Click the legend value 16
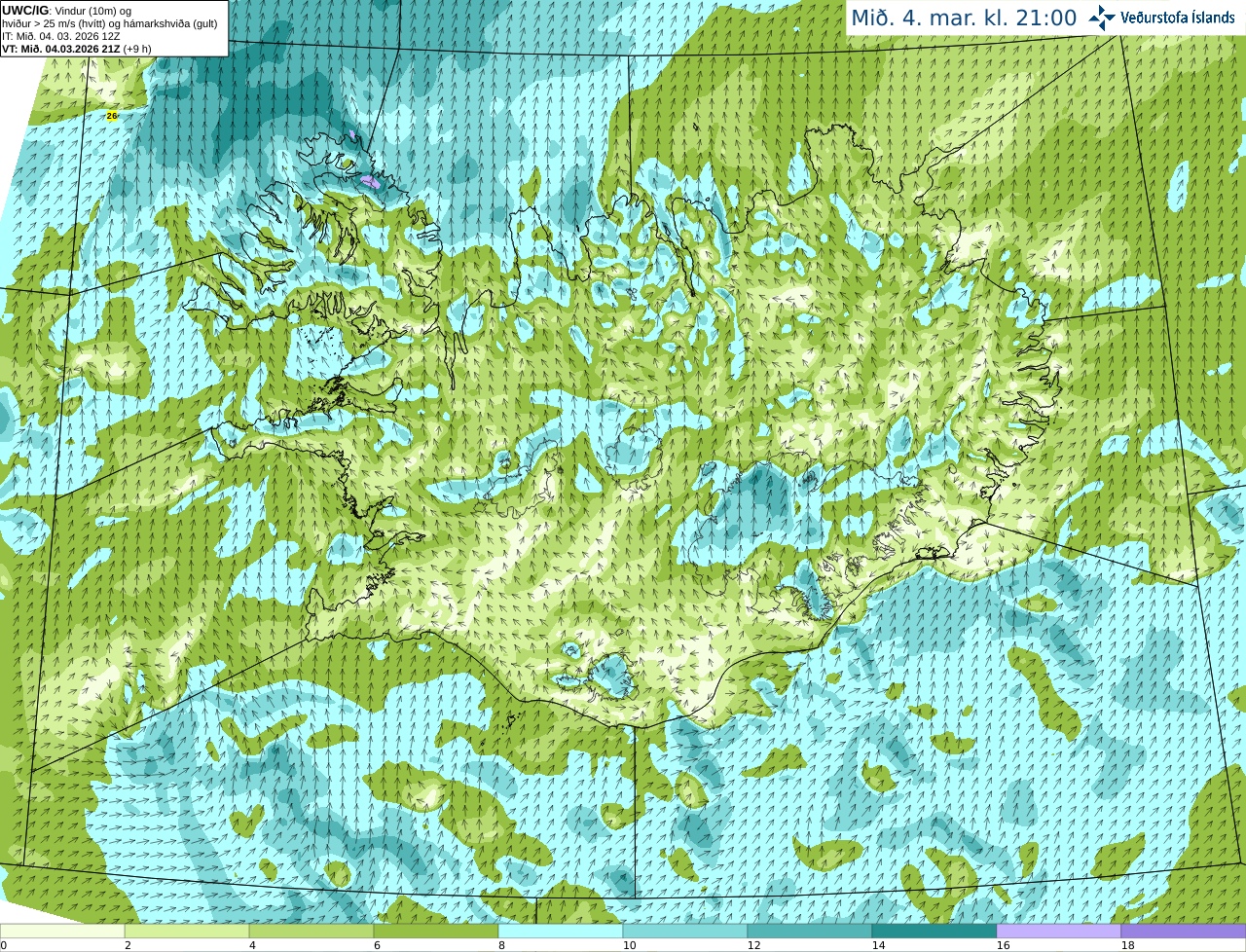The width and height of the screenshot is (1246, 952). [1004, 945]
